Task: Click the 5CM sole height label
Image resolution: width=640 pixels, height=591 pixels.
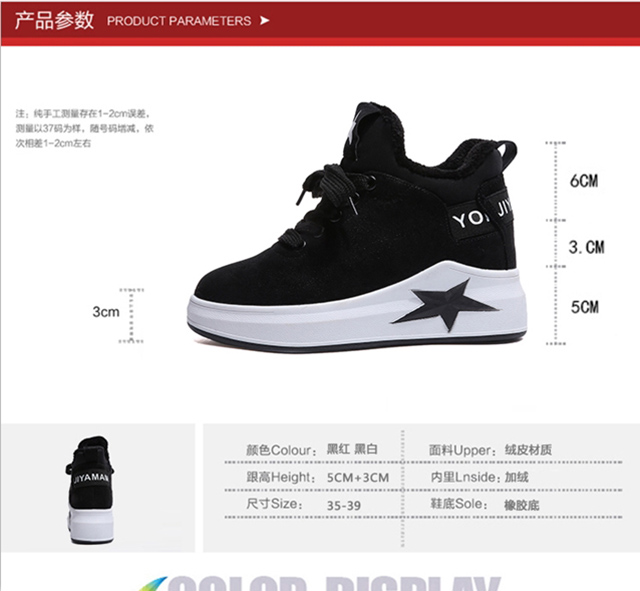Action: 585,307
